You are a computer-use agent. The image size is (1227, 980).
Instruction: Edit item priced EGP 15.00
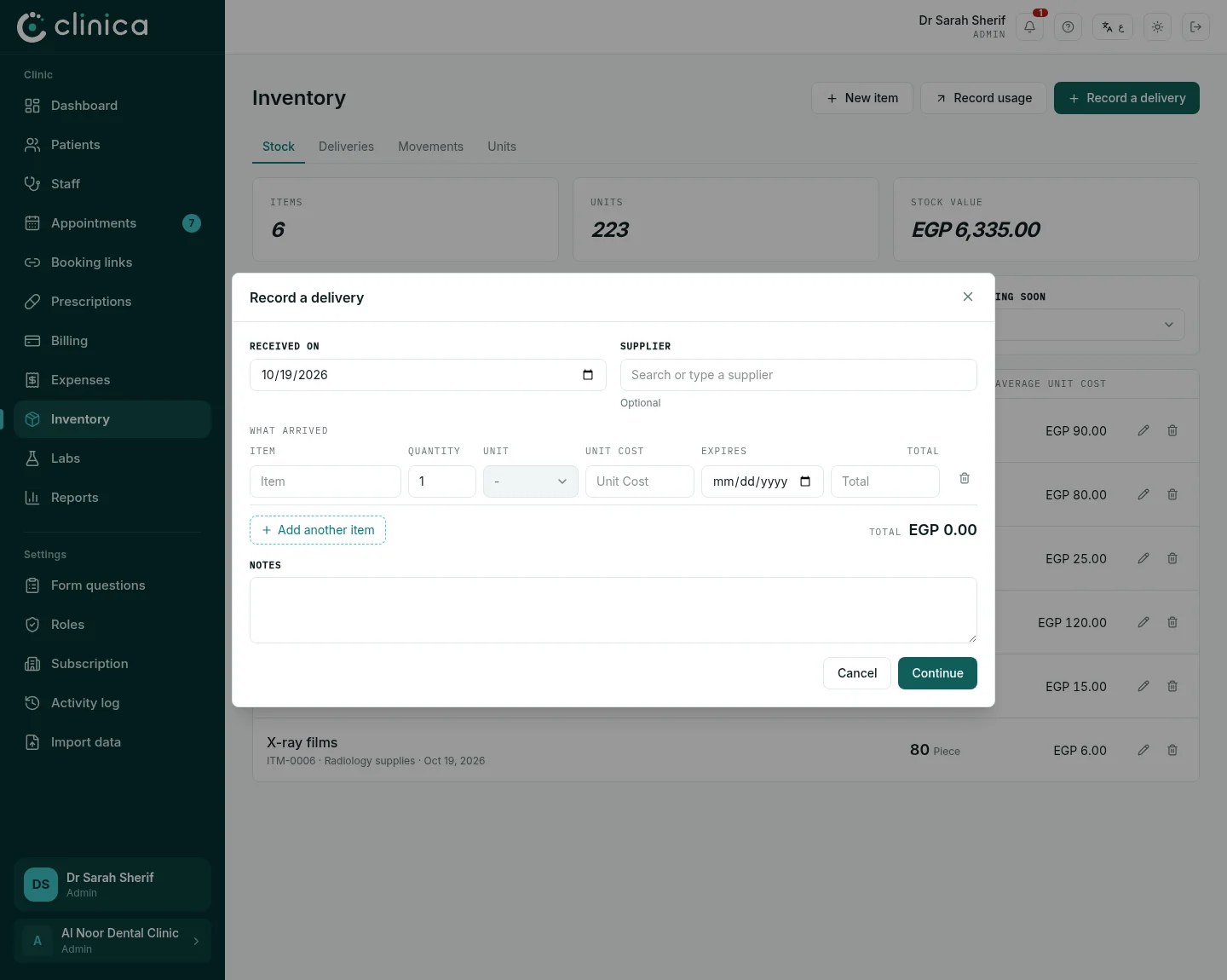coord(1143,686)
